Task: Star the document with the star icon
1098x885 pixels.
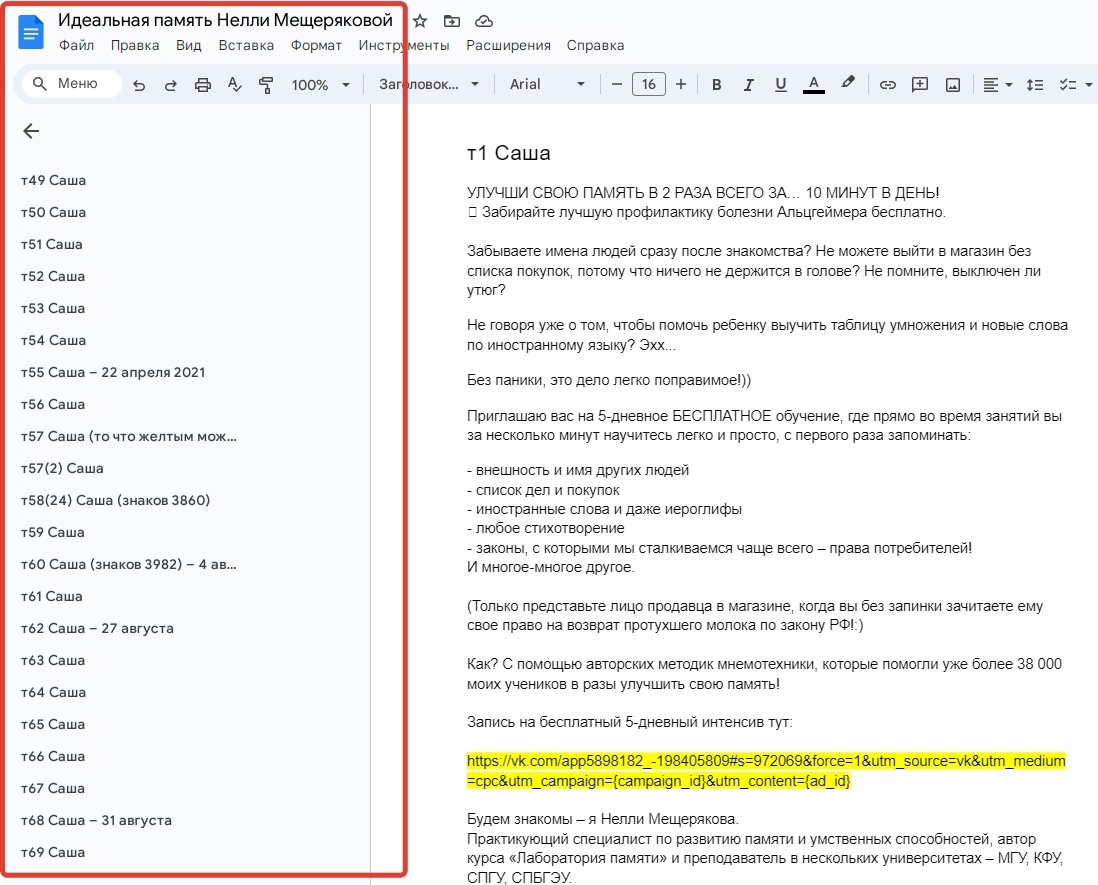Action: [x=420, y=21]
